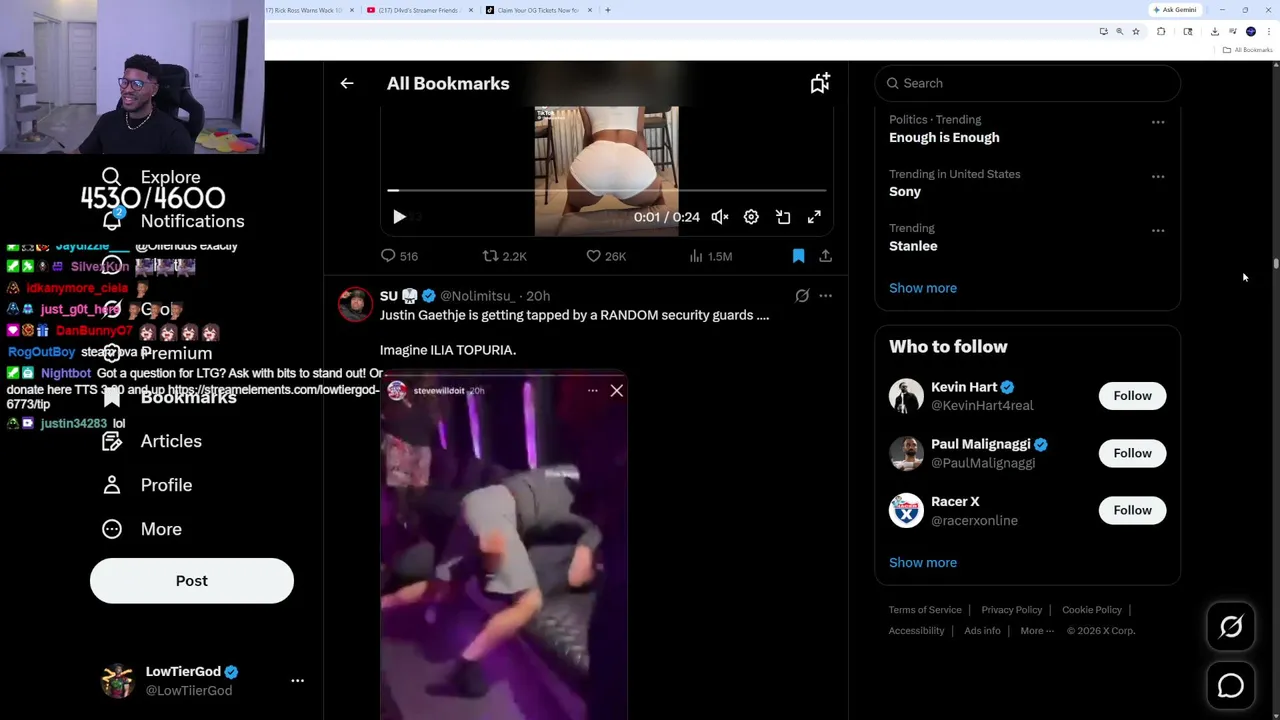This screenshot has width=1280, height=720.
Task: Open Notifications in sidebar
Action: tap(173, 221)
